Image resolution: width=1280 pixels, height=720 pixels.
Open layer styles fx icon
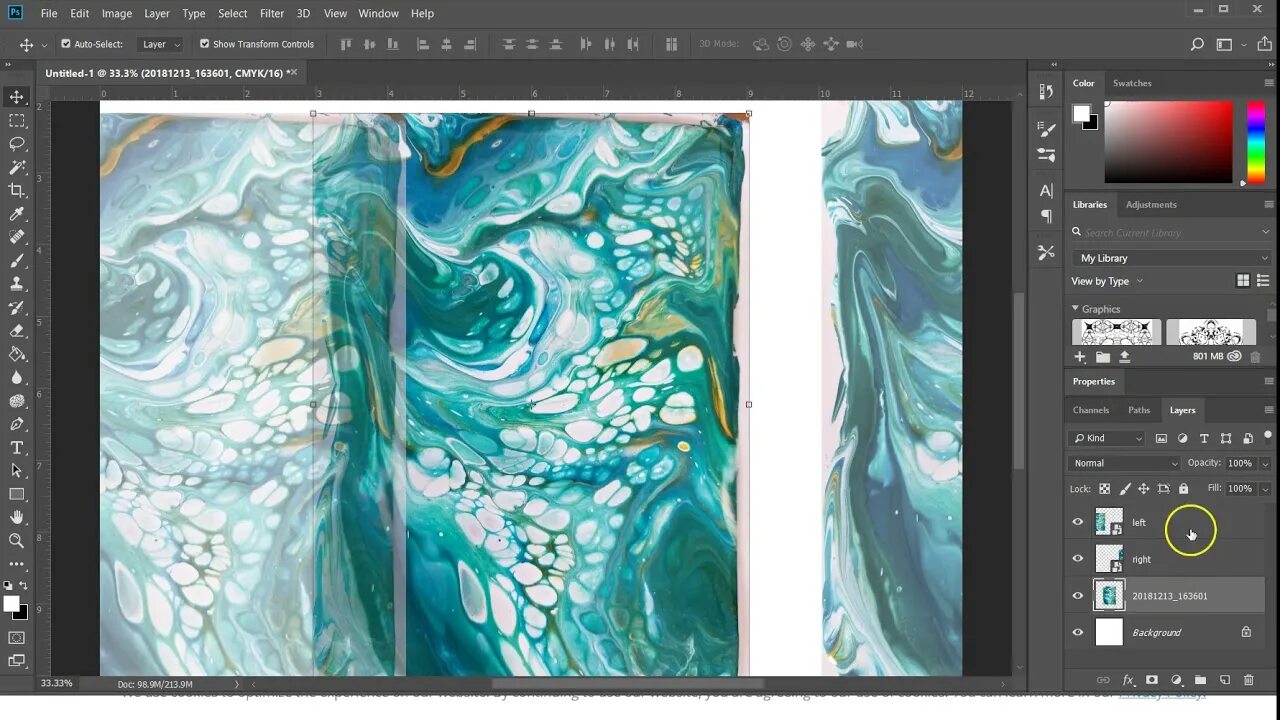[1128, 680]
